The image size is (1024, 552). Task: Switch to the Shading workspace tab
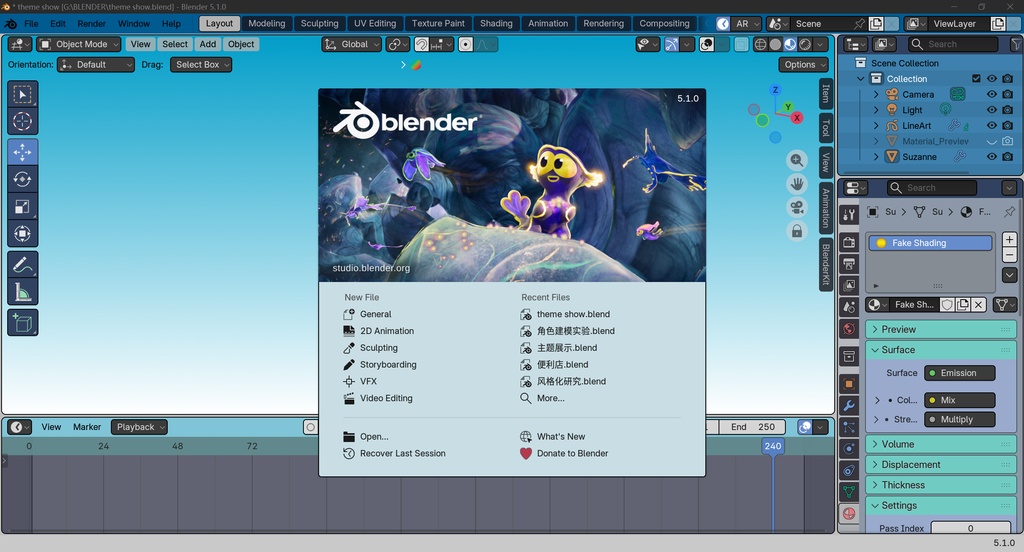496,24
